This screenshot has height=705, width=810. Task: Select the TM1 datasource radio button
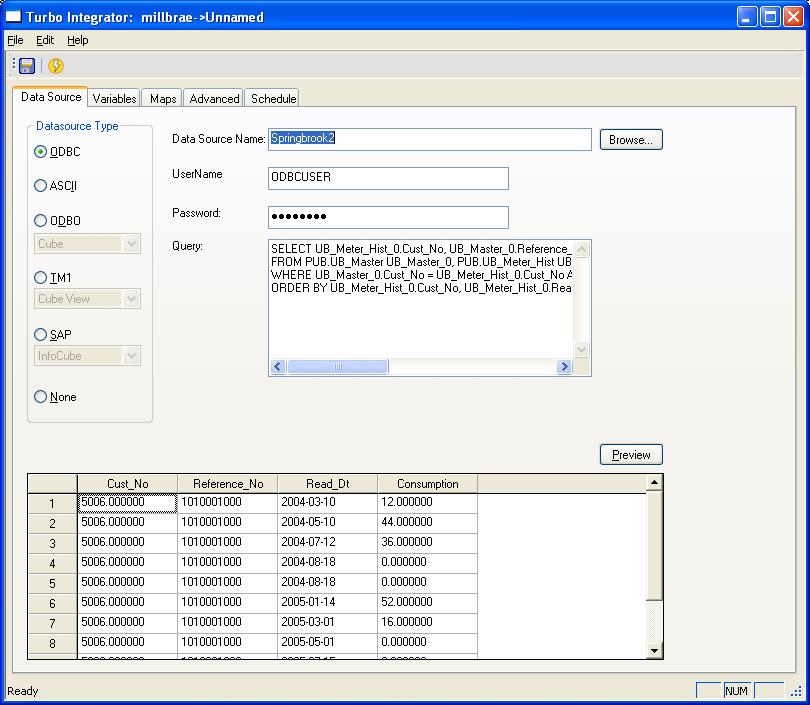click(41, 278)
